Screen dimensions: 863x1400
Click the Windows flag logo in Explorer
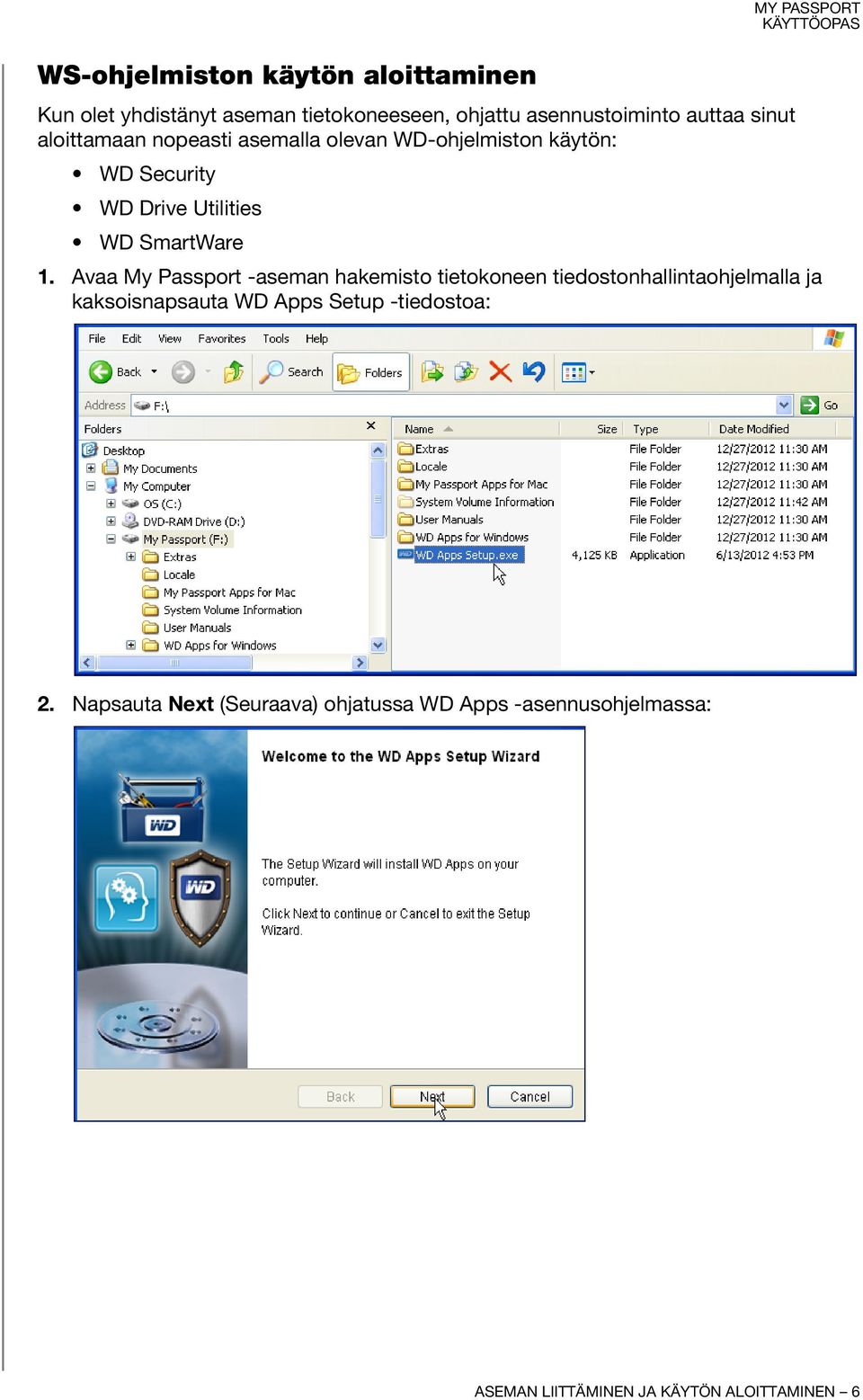pos(833,338)
